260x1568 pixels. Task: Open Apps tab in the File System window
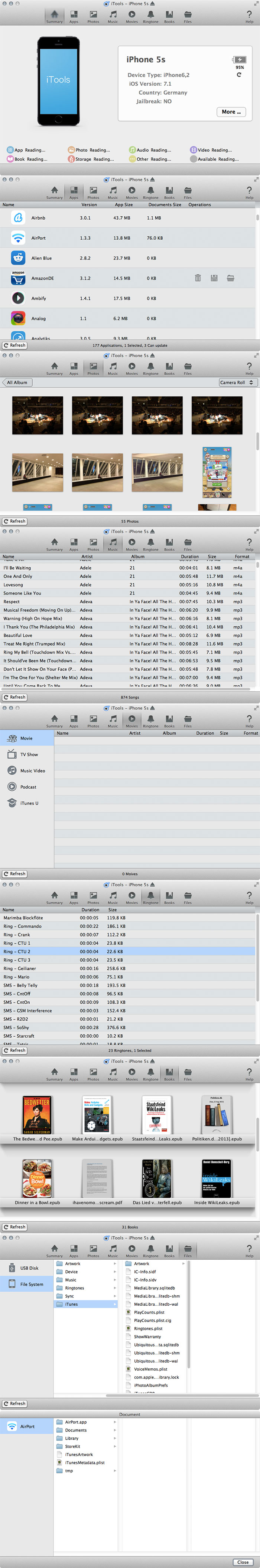click(x=74, y=1251)
